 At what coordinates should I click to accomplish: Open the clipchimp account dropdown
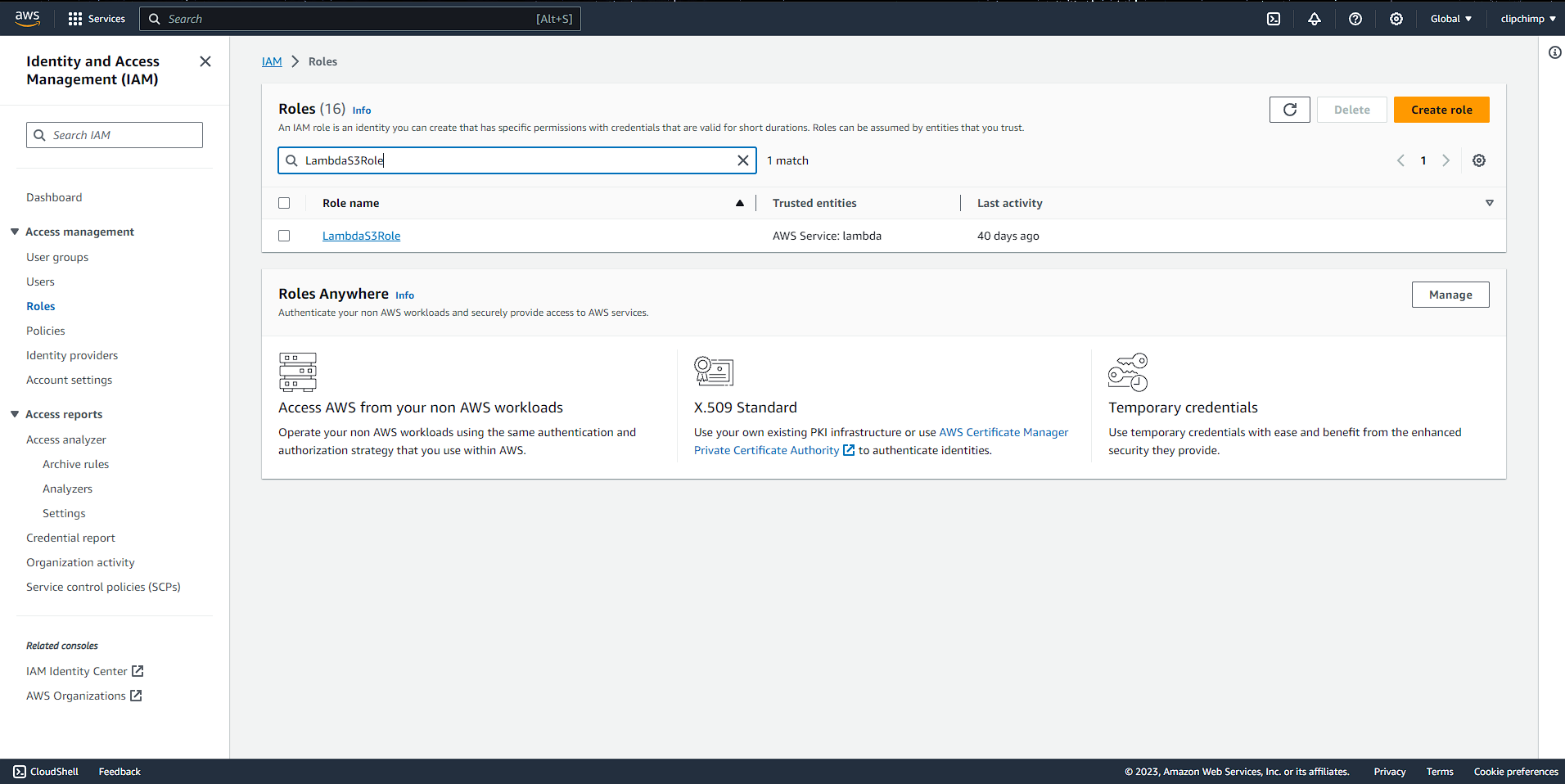1528,19
